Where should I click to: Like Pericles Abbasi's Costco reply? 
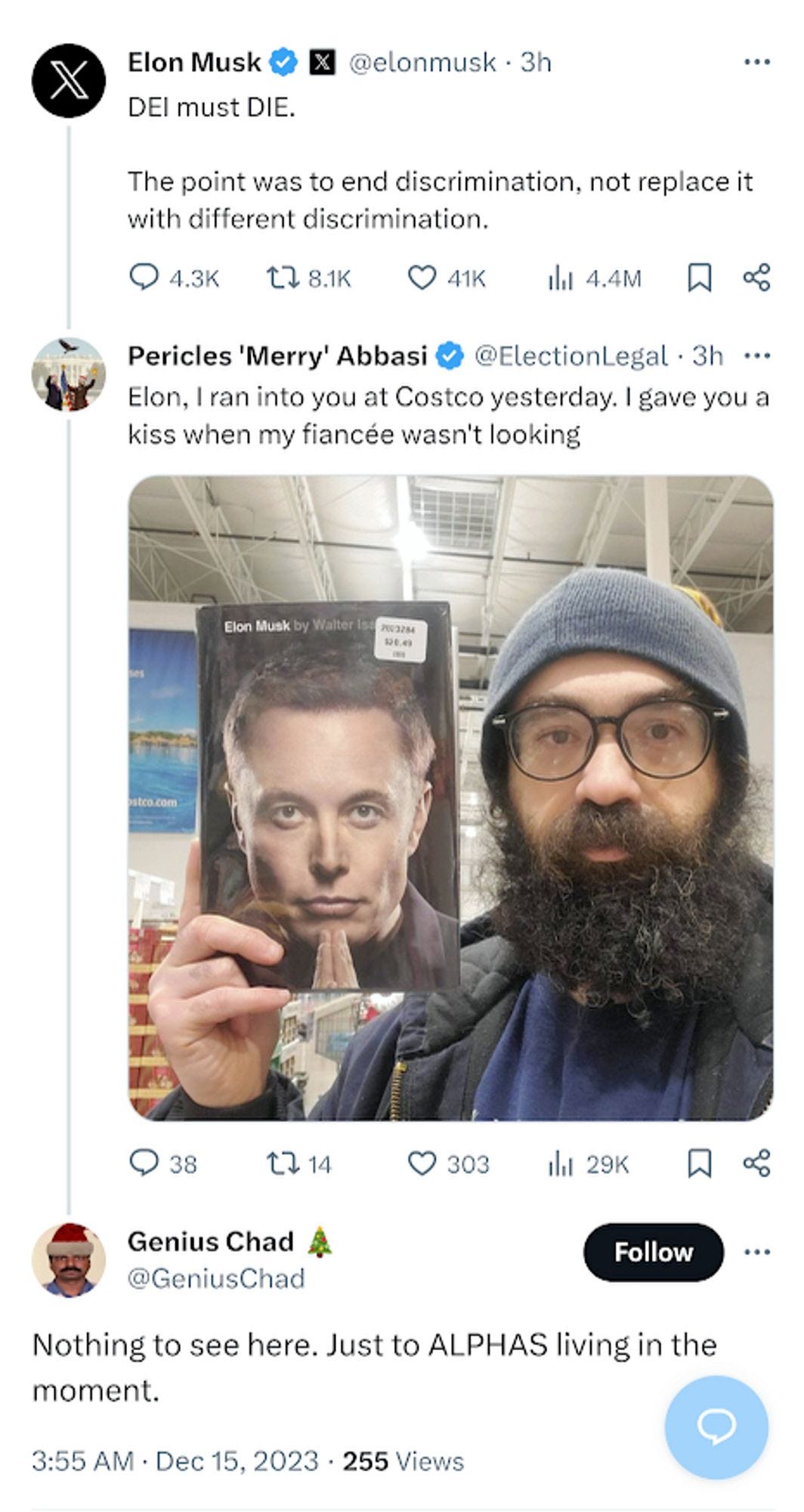click(449, 1163)
